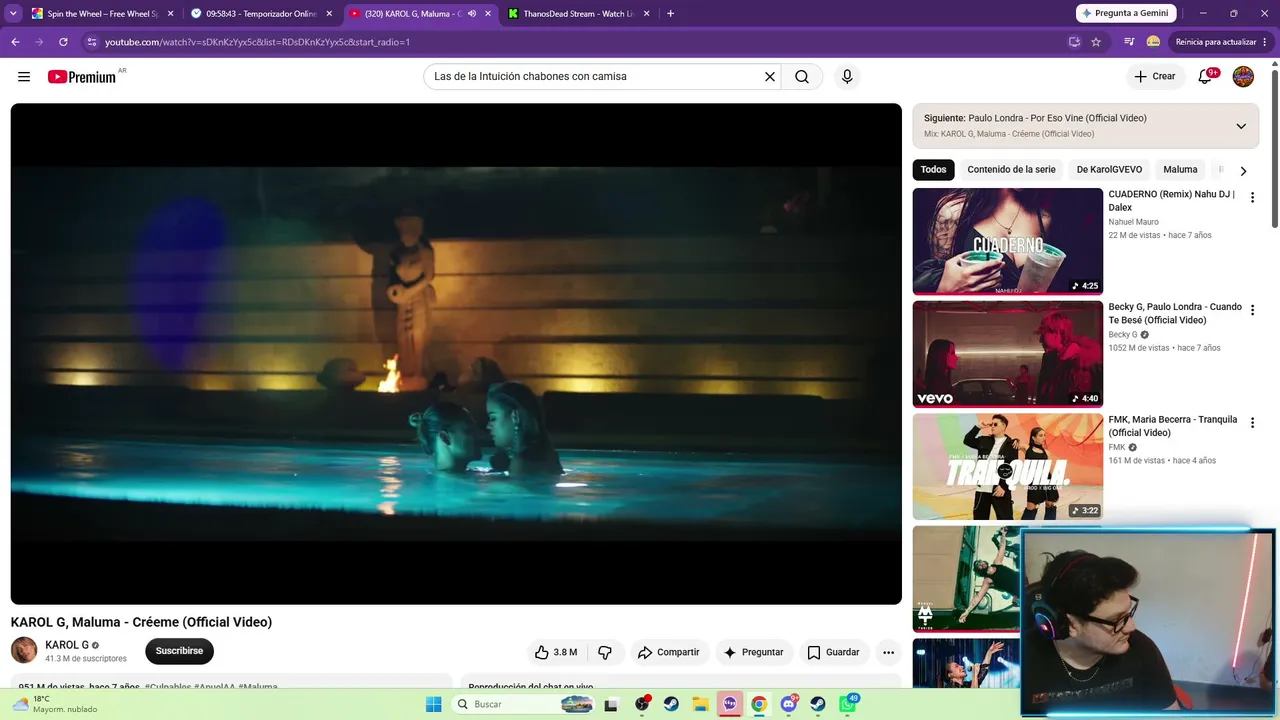Open the Chrome media controls icon
Image resolution: width=1280 pixels, height=720 pixels.
[x=1129, y=42]
